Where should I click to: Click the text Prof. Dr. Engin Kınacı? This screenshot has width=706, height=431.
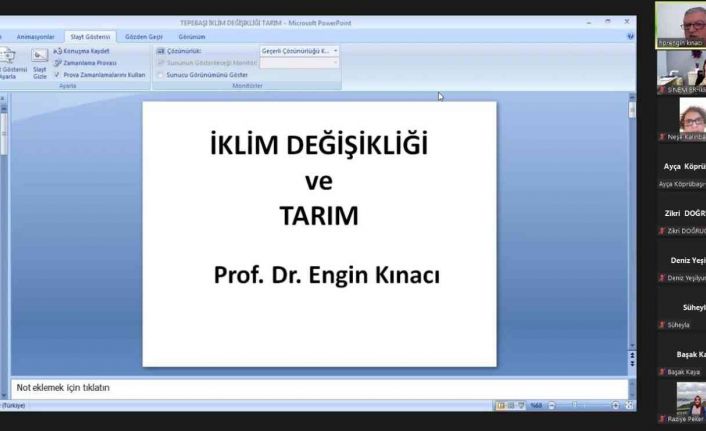click(x=326, y=275)
